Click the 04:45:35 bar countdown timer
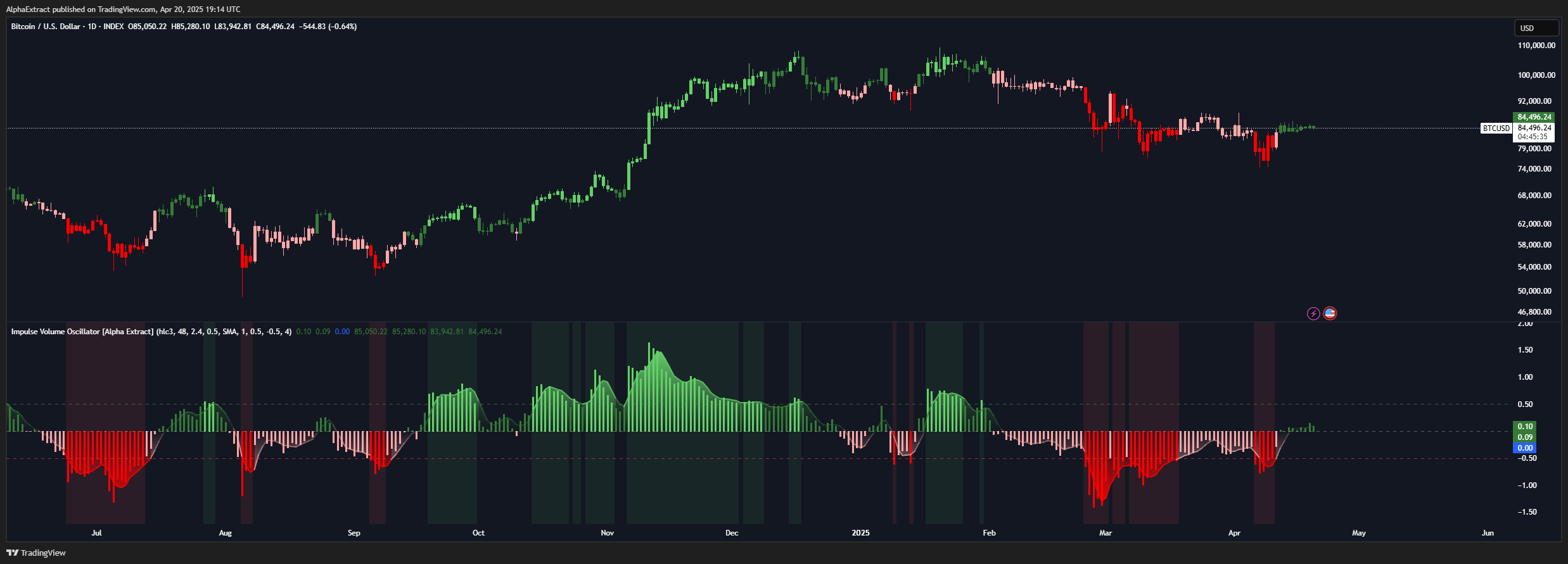 [x=1533, y=137]
